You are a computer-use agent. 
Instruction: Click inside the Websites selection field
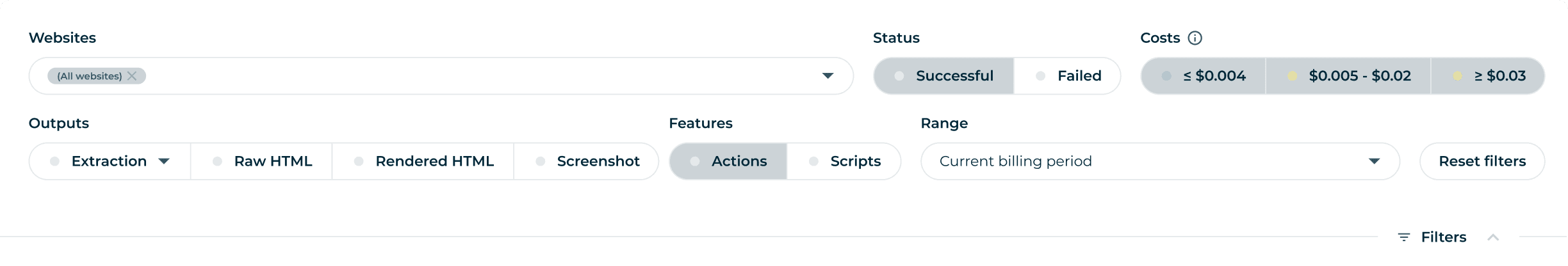point(448,76)
